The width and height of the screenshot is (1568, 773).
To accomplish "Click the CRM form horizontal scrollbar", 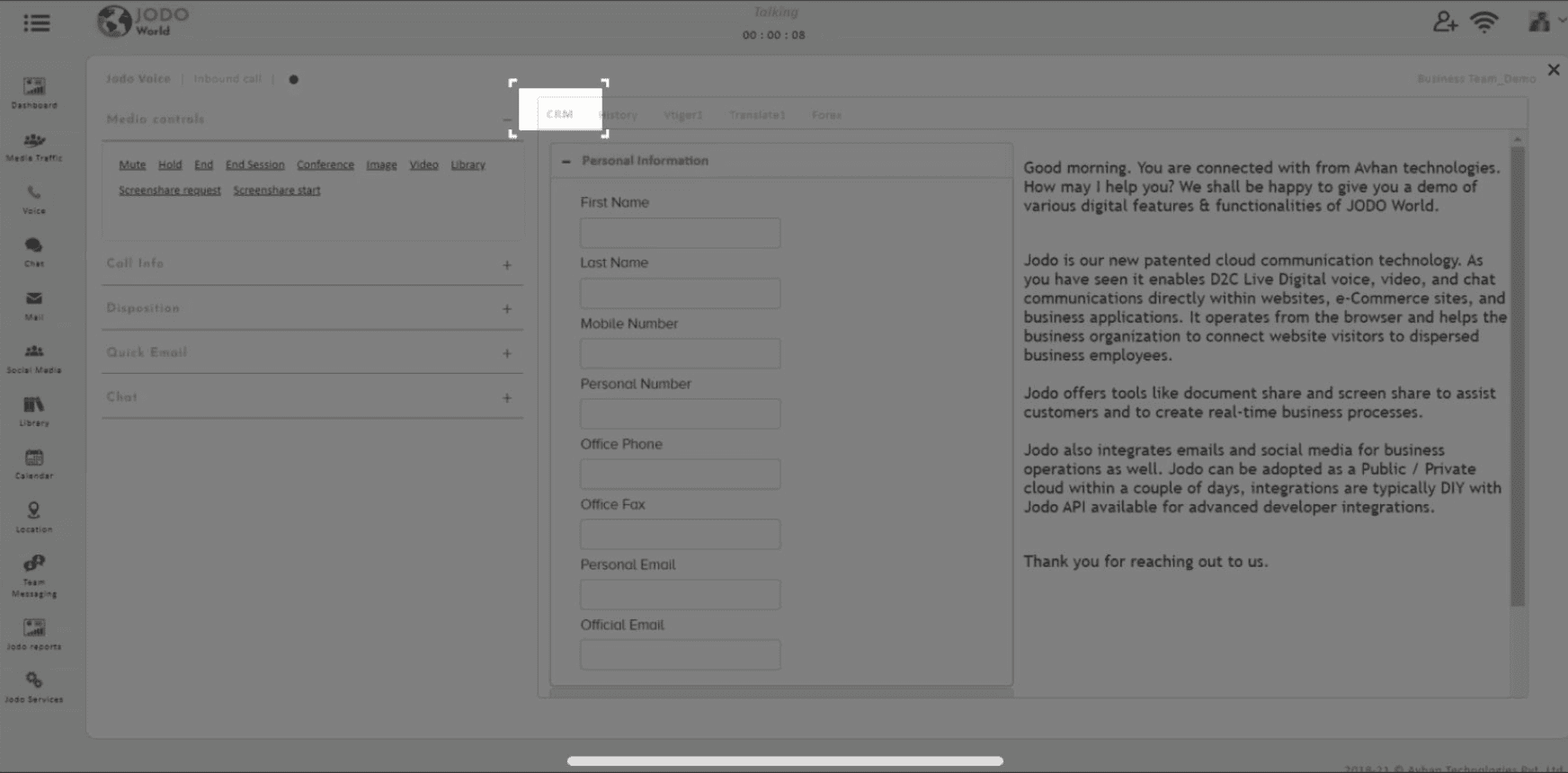I will [781, 692].
